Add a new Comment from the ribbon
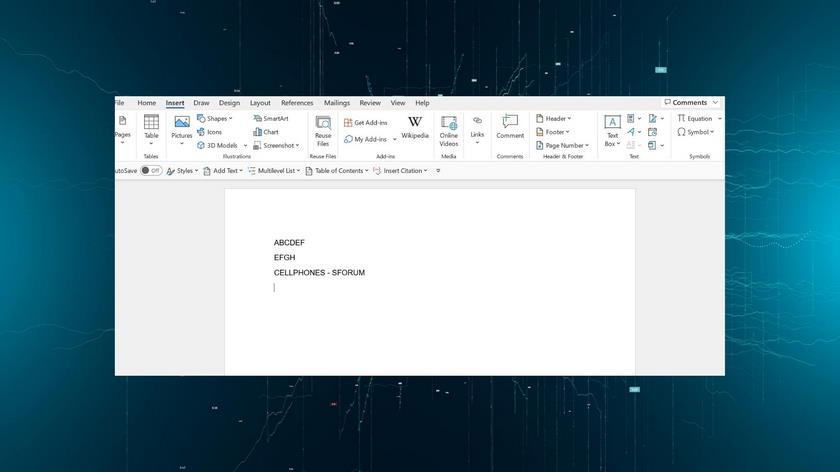 [510, 127]
